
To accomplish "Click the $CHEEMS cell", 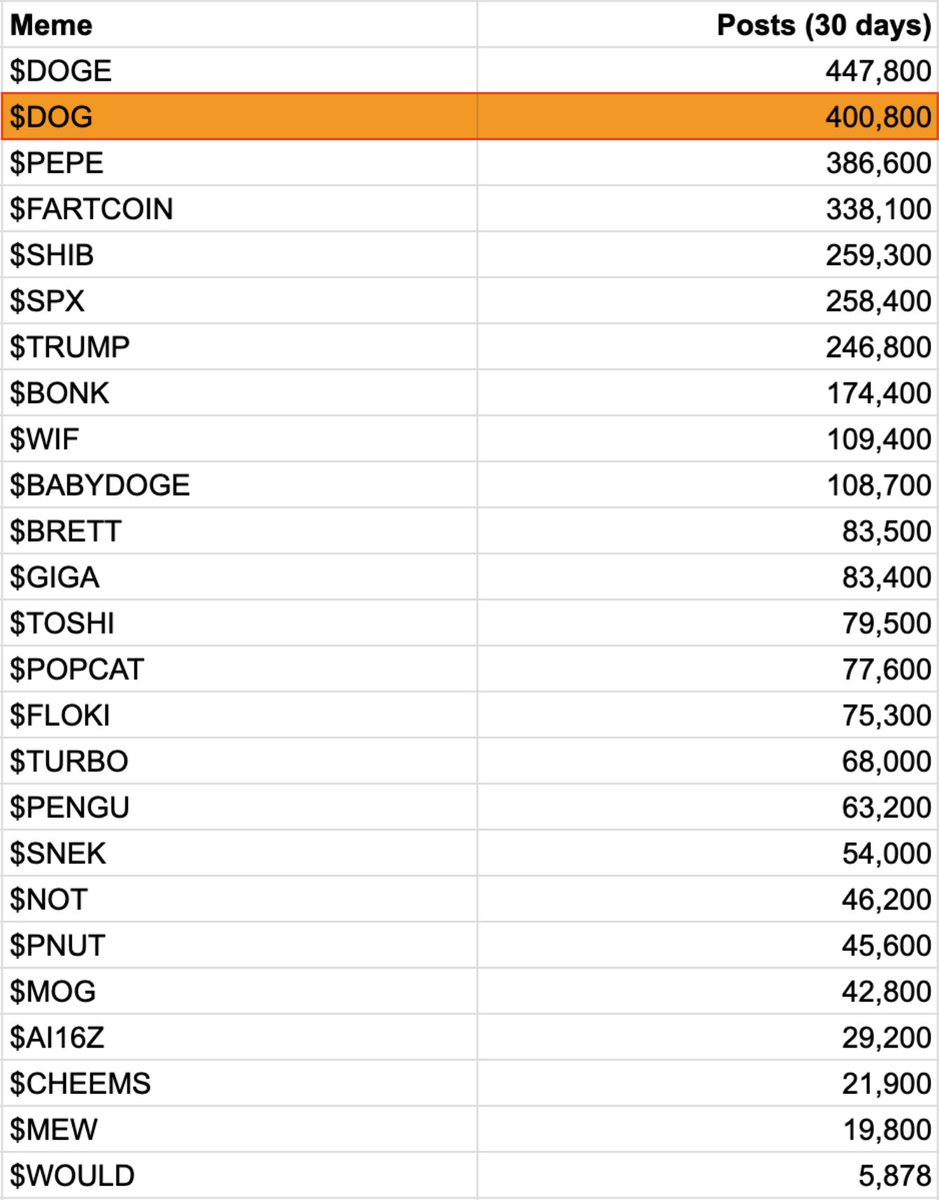I will tap(240, 1082).
